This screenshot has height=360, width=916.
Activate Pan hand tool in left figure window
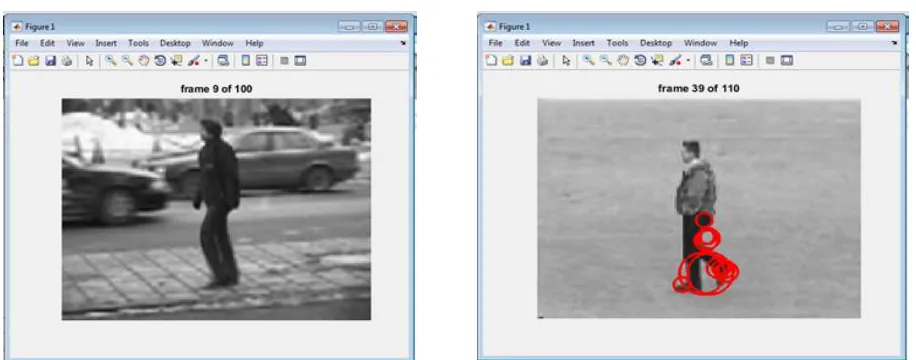[143, 61]
